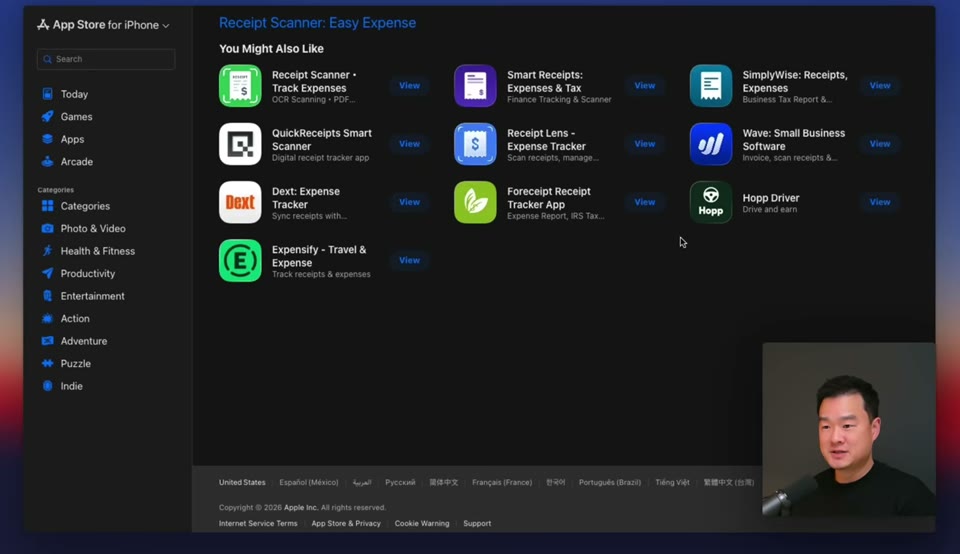Open the Receipt Scanner: Easy Expense title link
This screenshot has width=960, height=554.
317,23
